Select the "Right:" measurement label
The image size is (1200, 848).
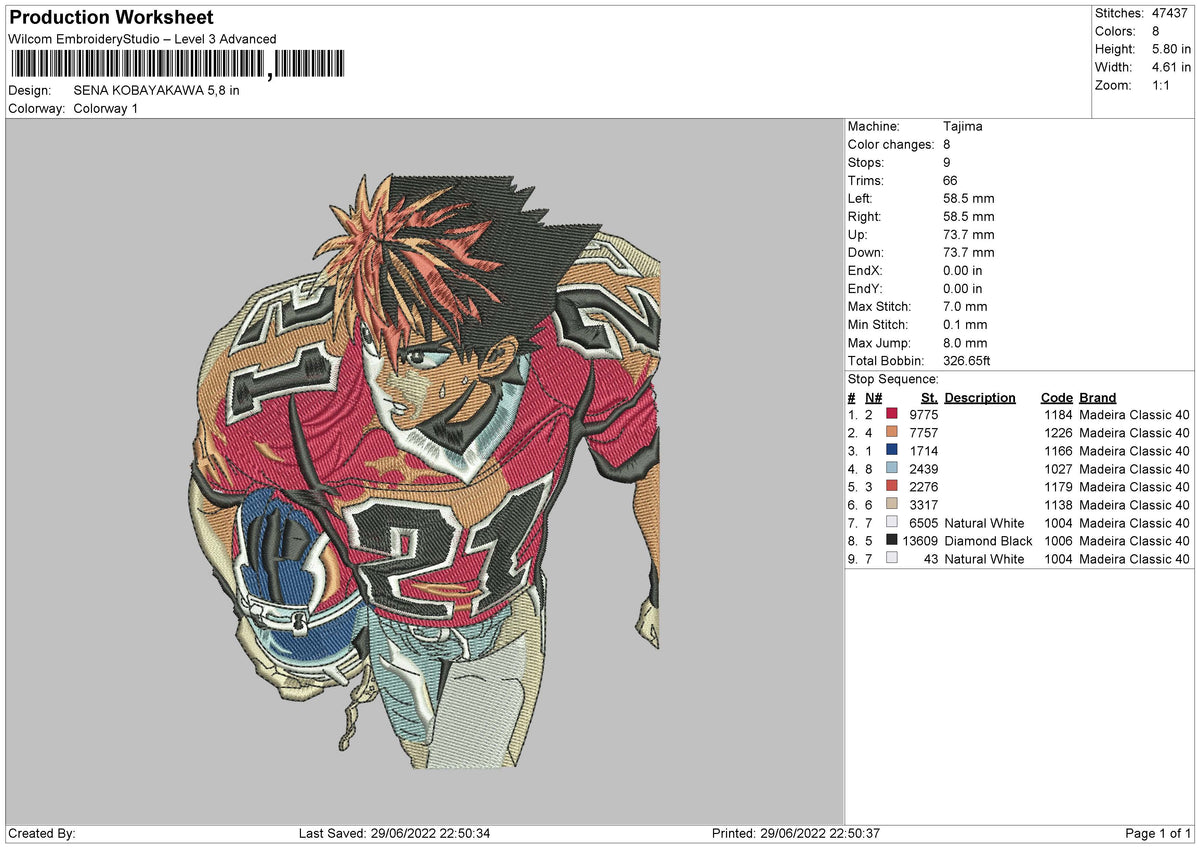[865, 217]
